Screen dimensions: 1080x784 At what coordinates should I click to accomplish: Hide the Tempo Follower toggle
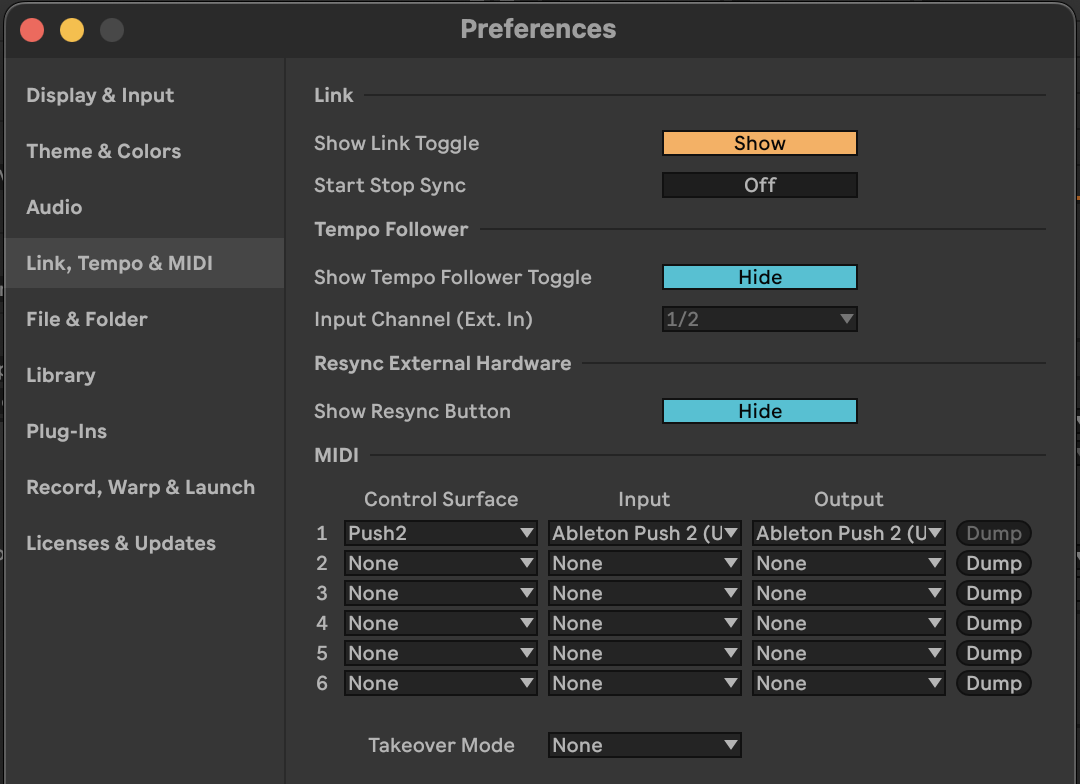click(759, 277)
